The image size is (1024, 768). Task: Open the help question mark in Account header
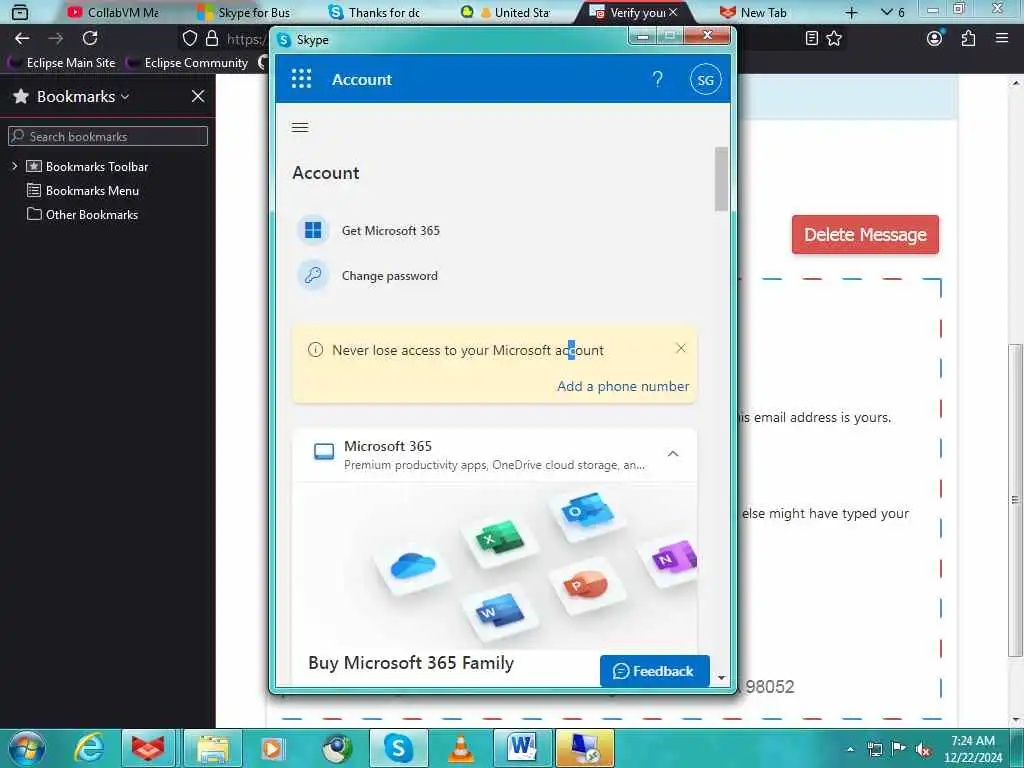658,79
